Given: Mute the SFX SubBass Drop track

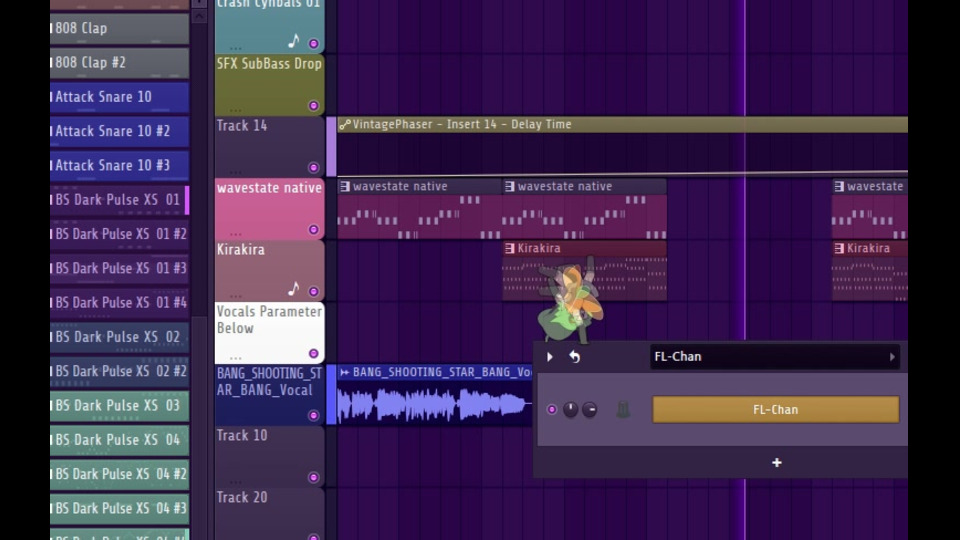Looking at the screenshot, I should 313,105.
